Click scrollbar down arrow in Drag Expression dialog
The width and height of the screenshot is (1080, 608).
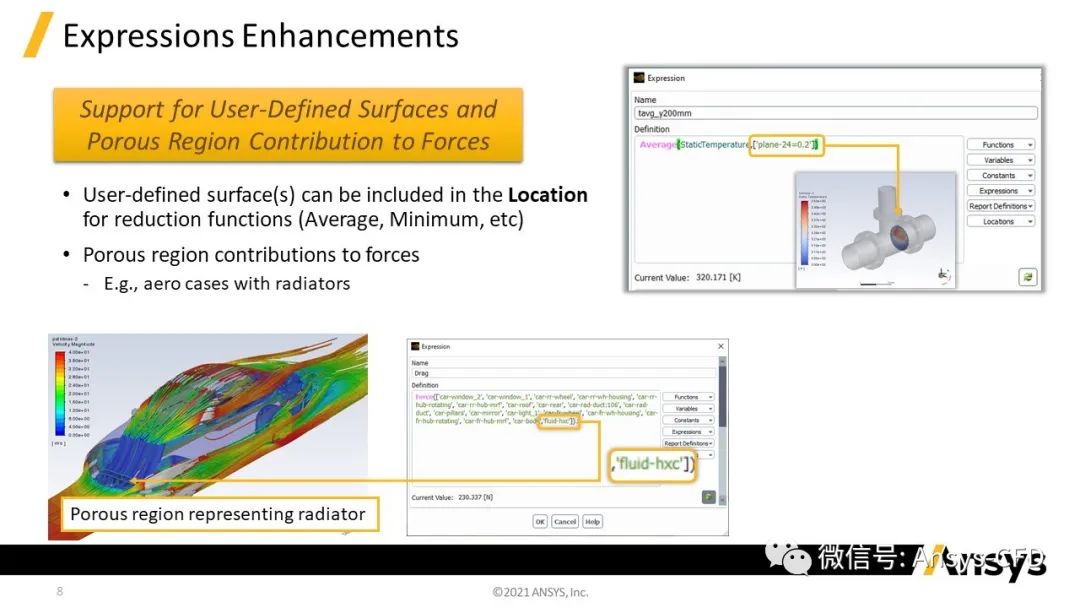[x=723, y=501]
